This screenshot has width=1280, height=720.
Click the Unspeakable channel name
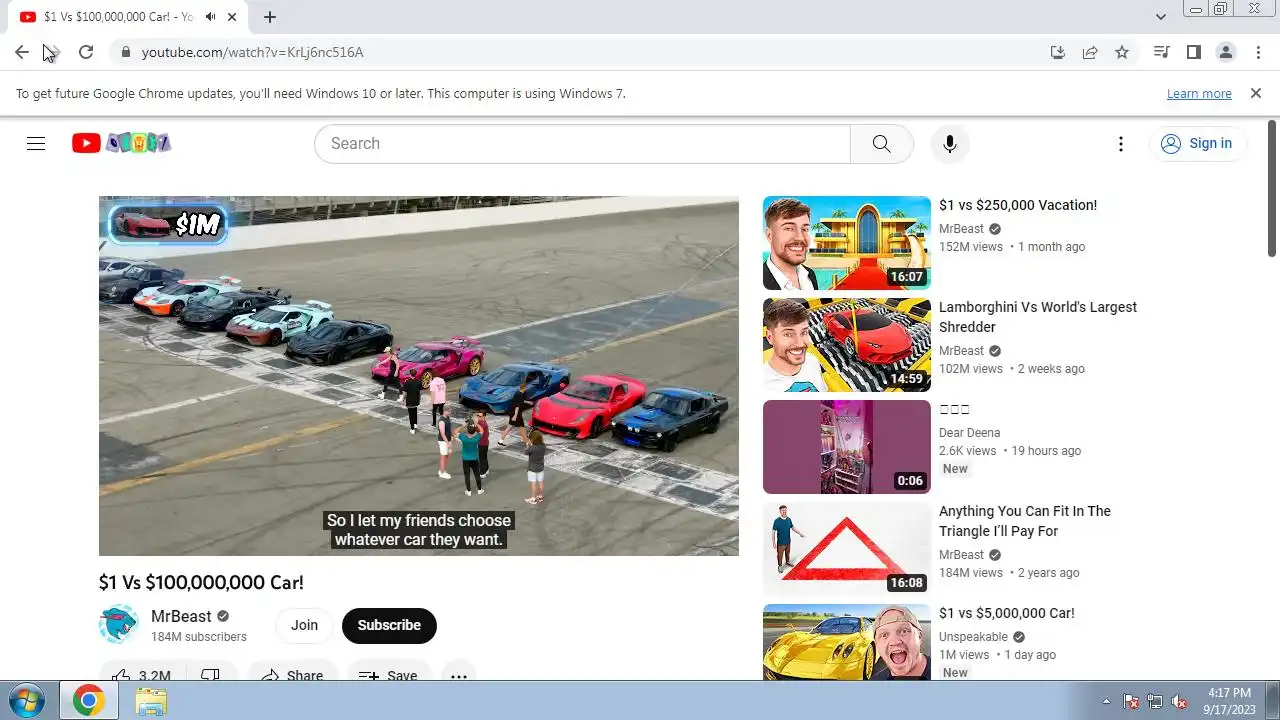973,637
